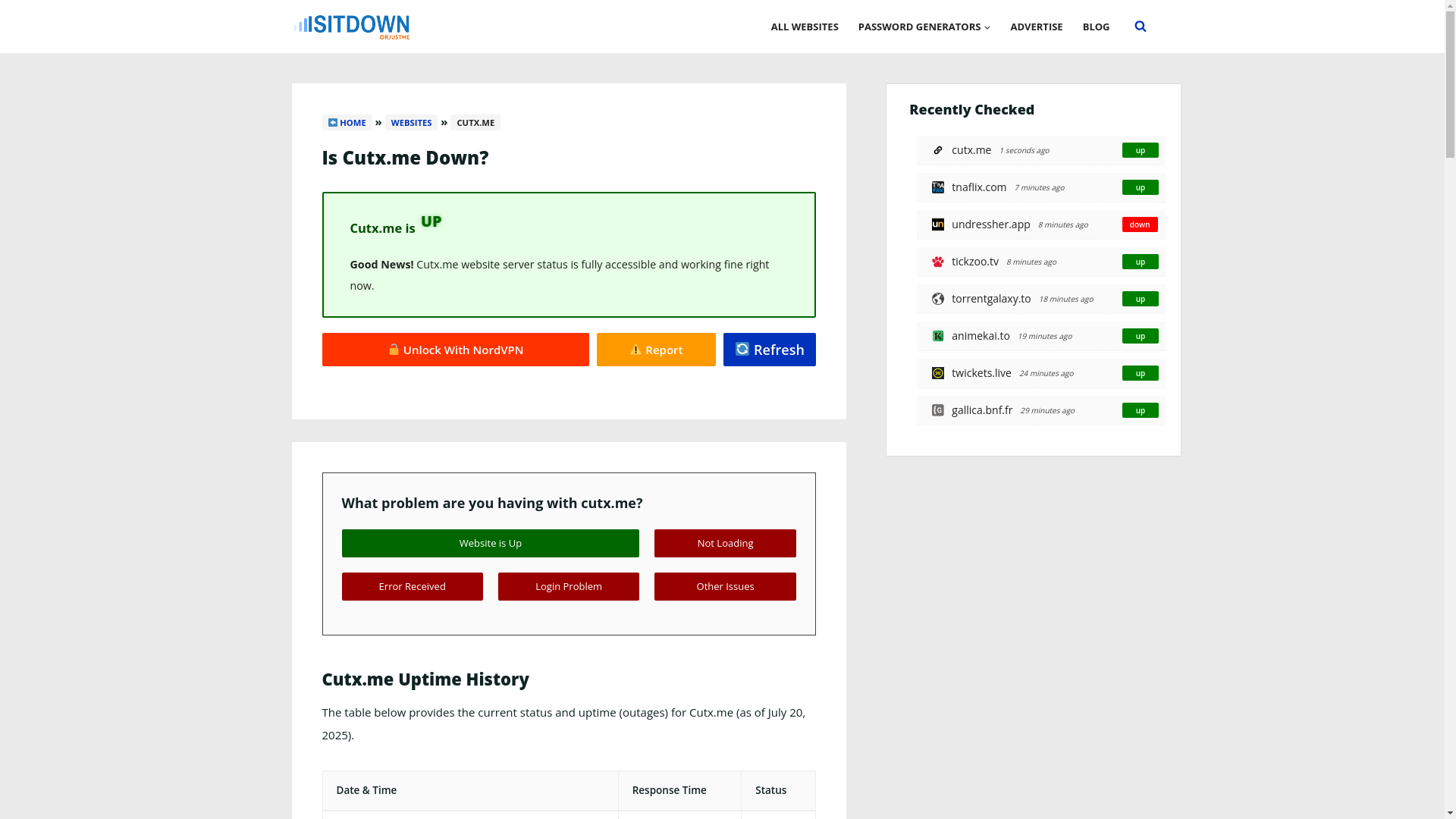Report Error Received problem
Image resolution: width=1456 pixels, height=819 pixels.
point(412,586)
